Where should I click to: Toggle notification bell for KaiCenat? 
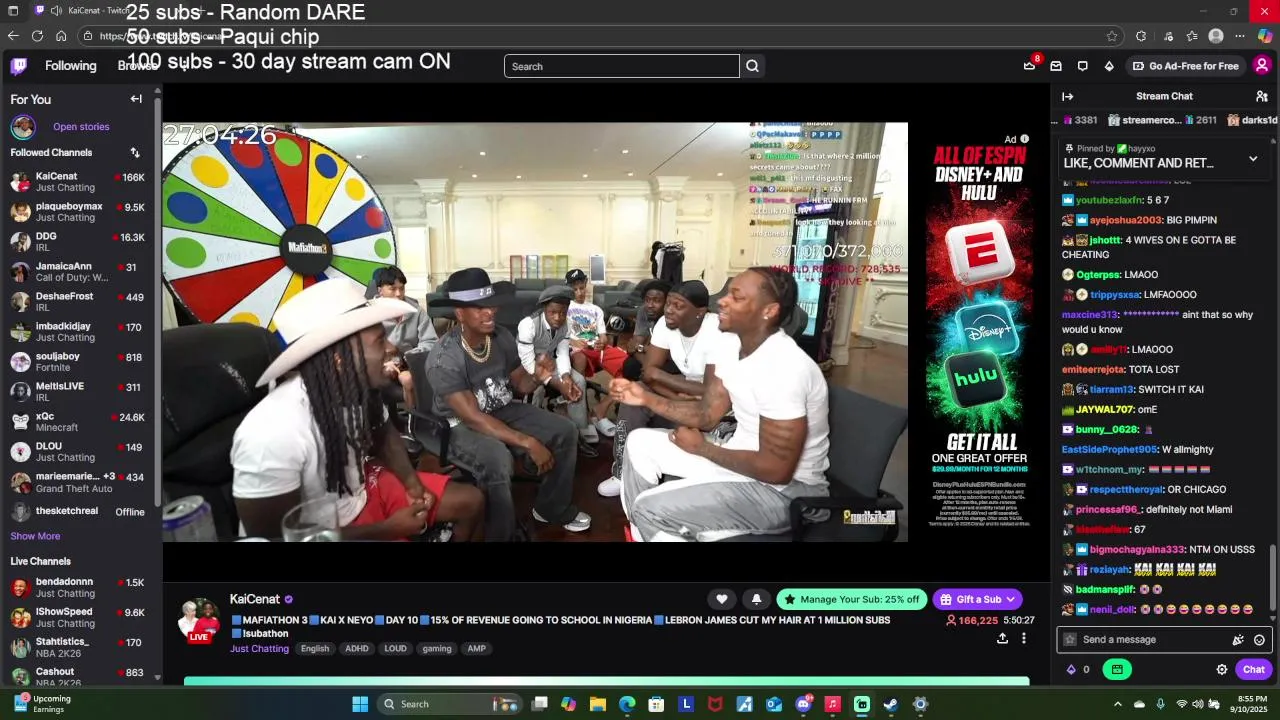click(756, 599)
